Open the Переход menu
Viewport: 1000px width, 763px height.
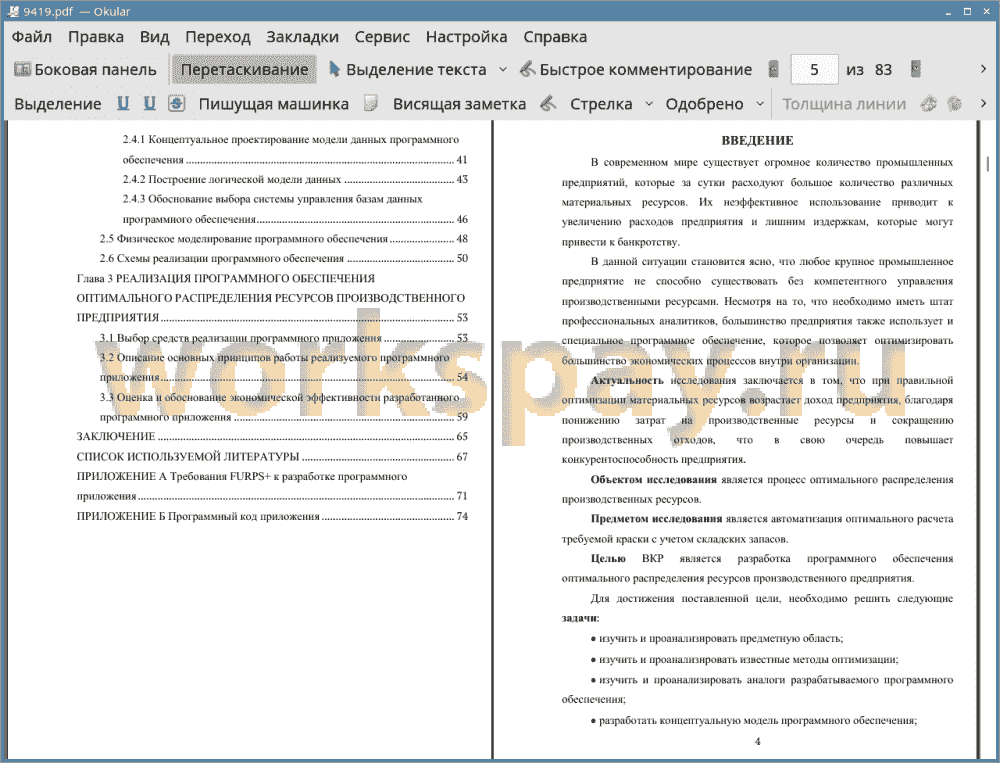(x=217, y=37)
